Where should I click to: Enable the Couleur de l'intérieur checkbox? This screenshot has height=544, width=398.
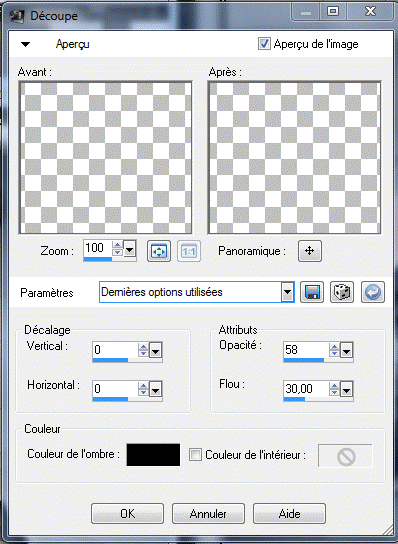(195, 454)
